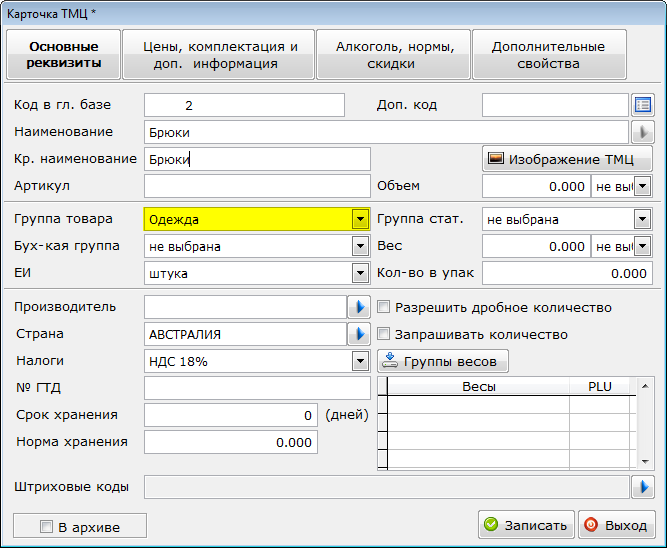
Task: Click the Штриховые коды field
Action: tap(386, 487)
